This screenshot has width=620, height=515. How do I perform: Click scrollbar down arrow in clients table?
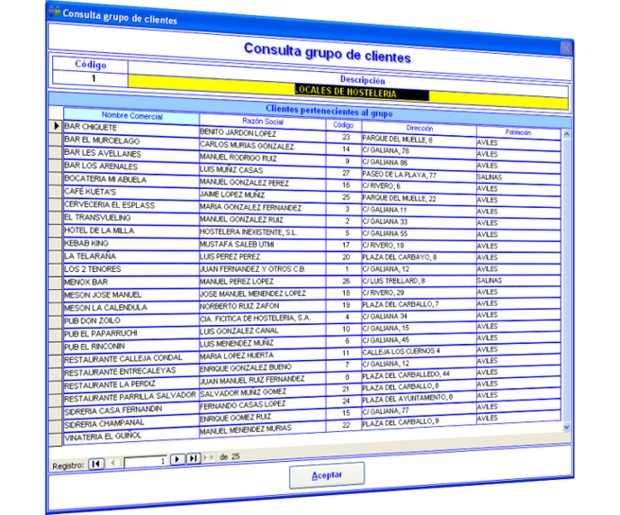click(x=566, y=427)
